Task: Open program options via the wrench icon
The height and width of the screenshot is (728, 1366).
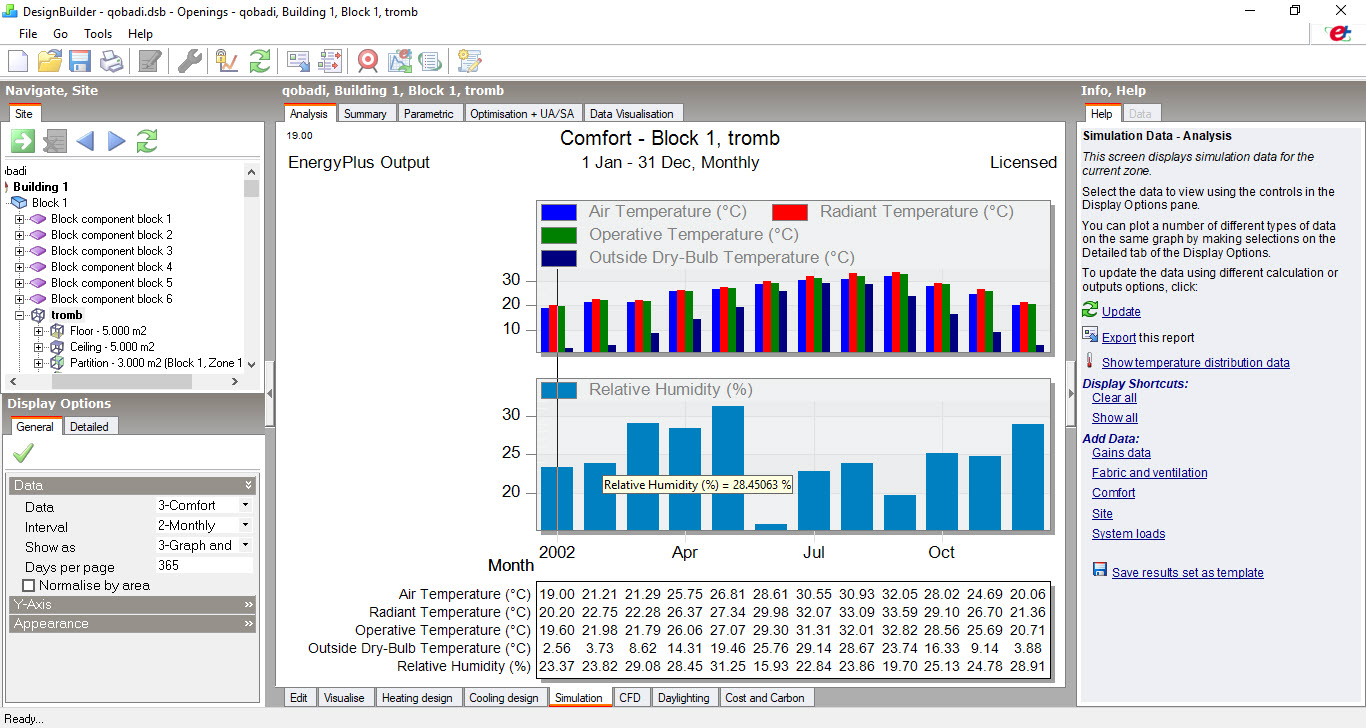Action: click(190, 61)
